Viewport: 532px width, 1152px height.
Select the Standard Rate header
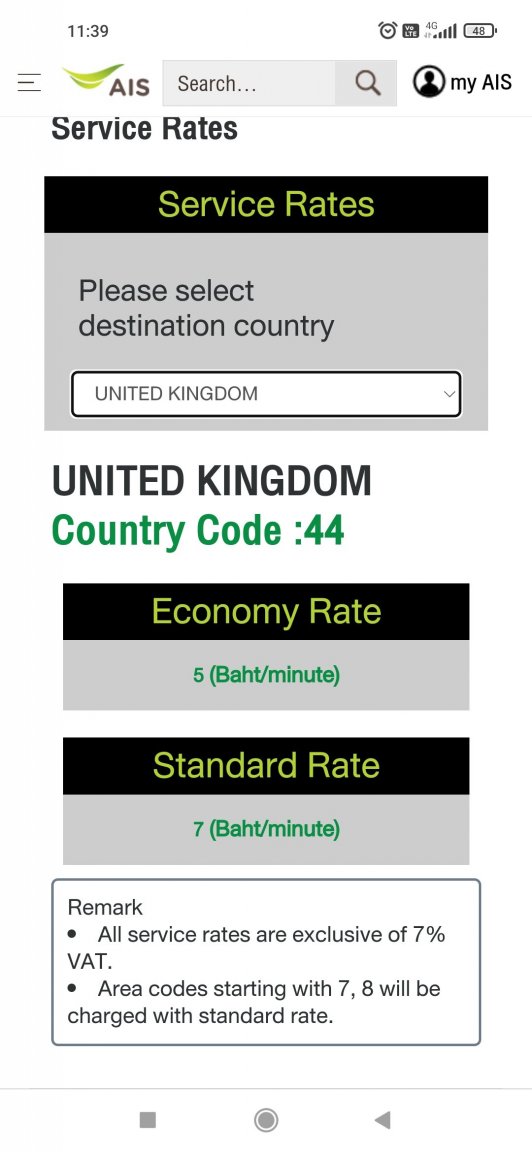pos(266,766)
